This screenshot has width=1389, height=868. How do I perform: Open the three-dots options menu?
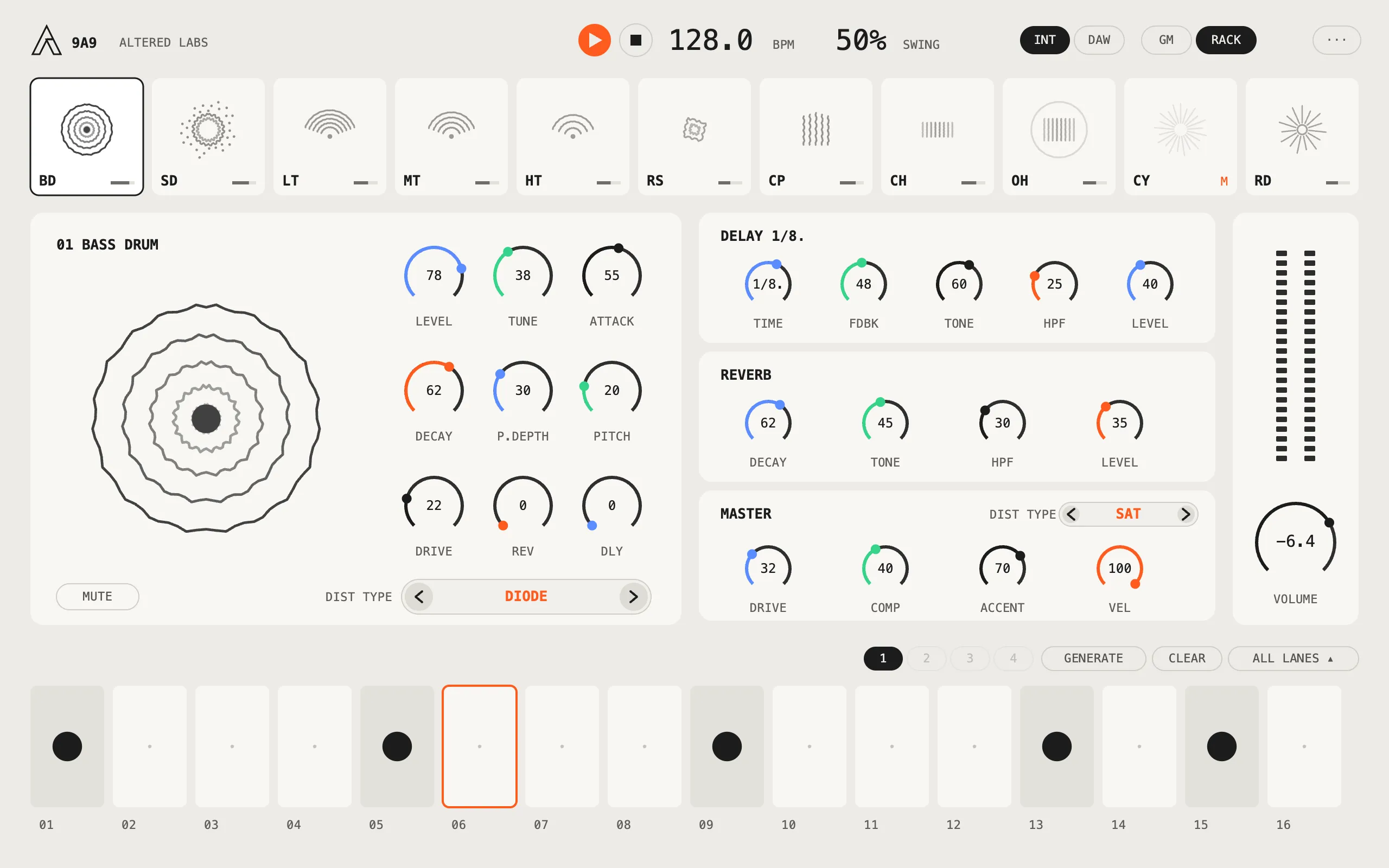1337,40
